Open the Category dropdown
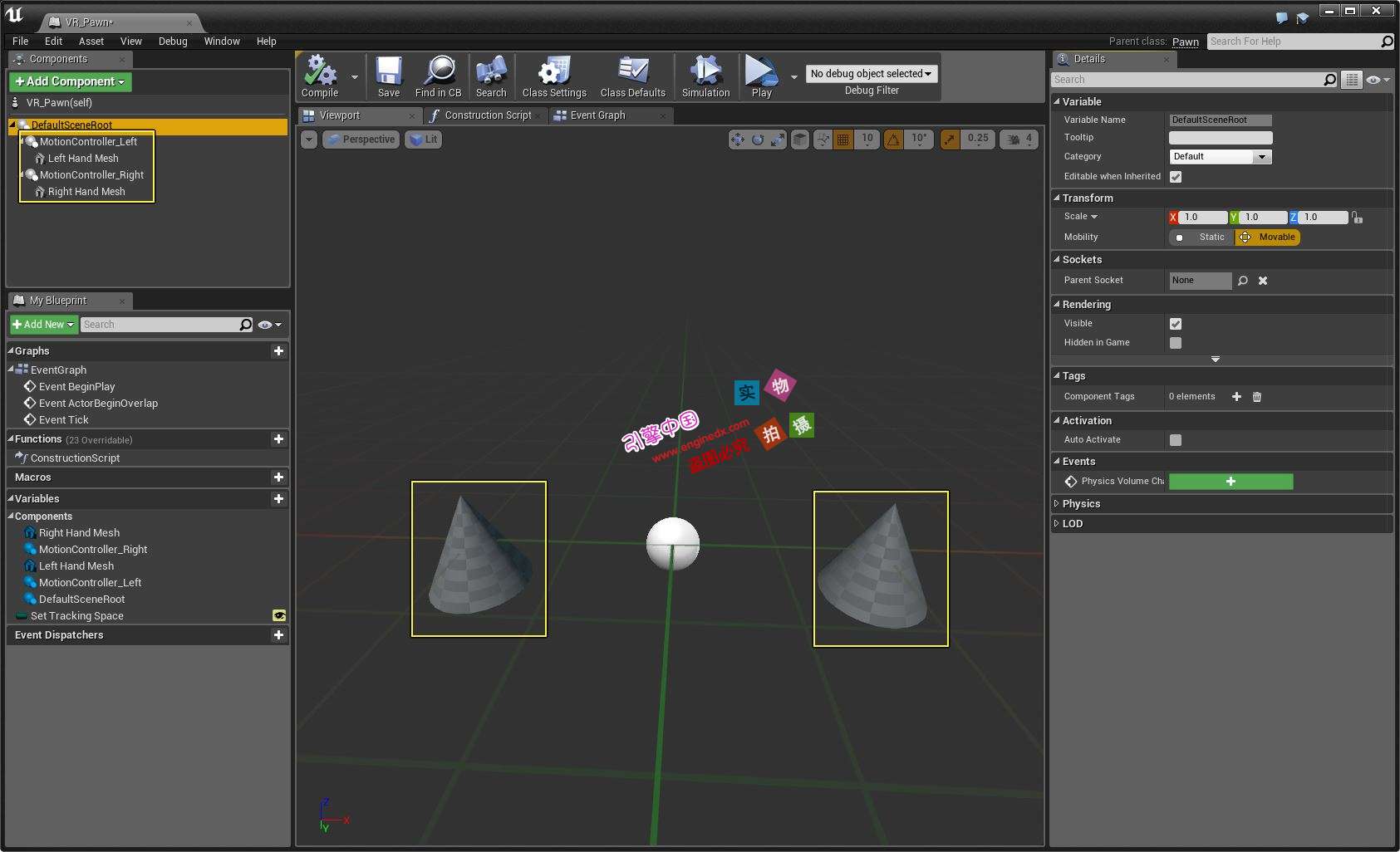 point(1221,157)
